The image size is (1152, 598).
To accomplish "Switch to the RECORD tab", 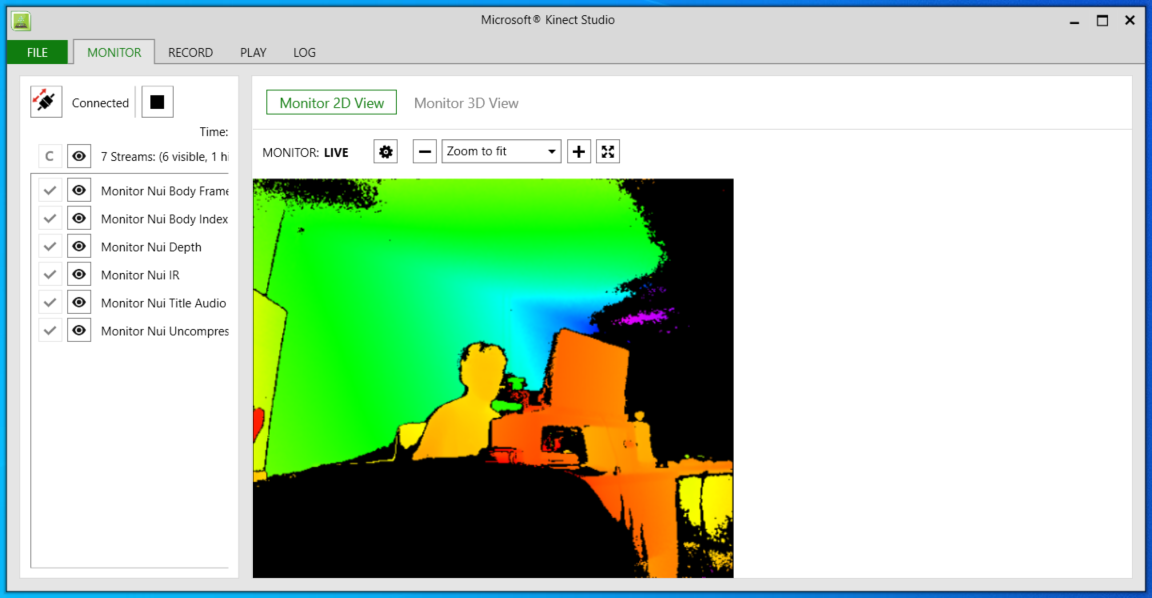I will (190, 52).
